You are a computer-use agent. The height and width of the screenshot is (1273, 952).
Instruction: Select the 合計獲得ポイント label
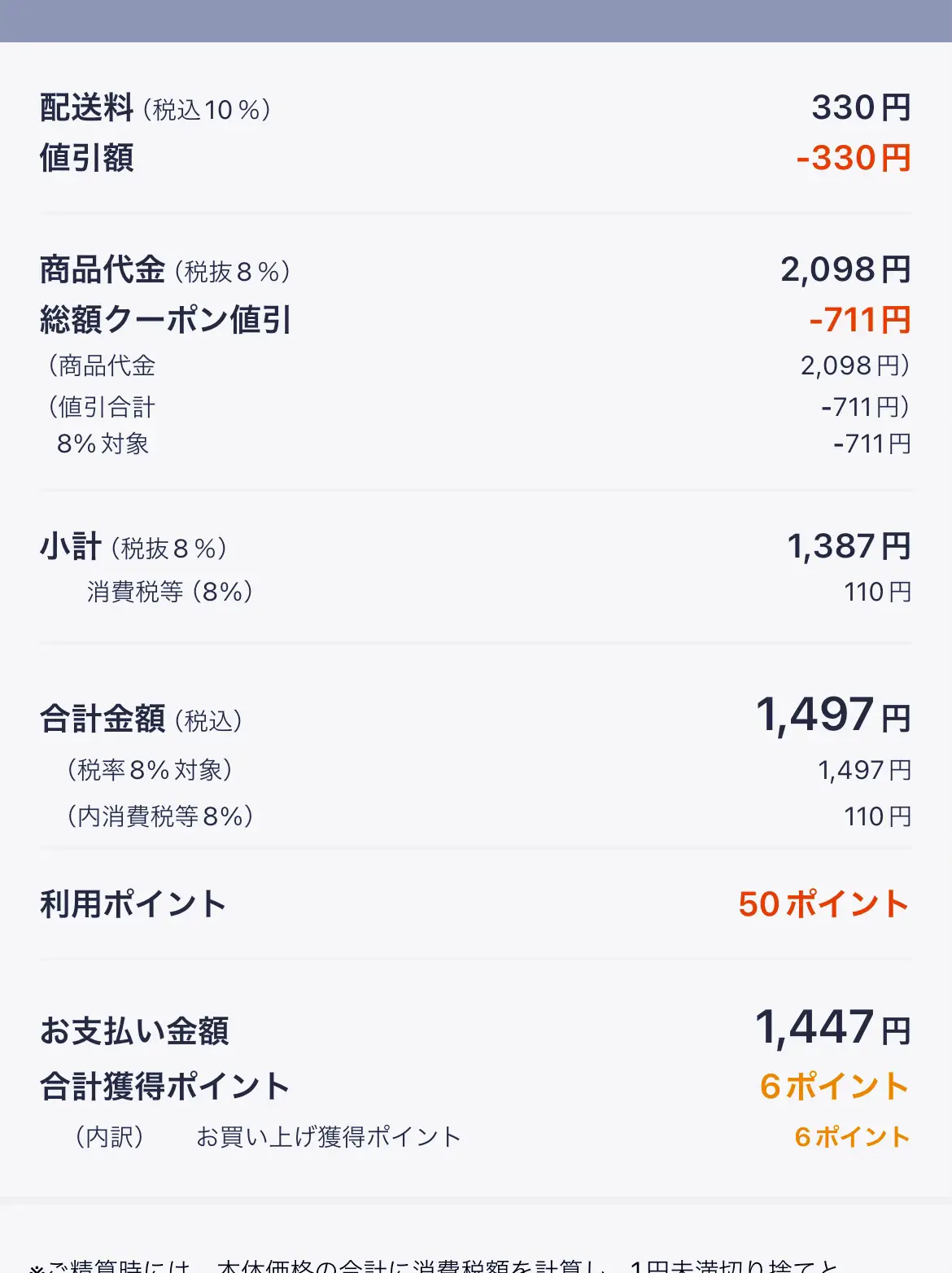click(x=165, y=1087)
